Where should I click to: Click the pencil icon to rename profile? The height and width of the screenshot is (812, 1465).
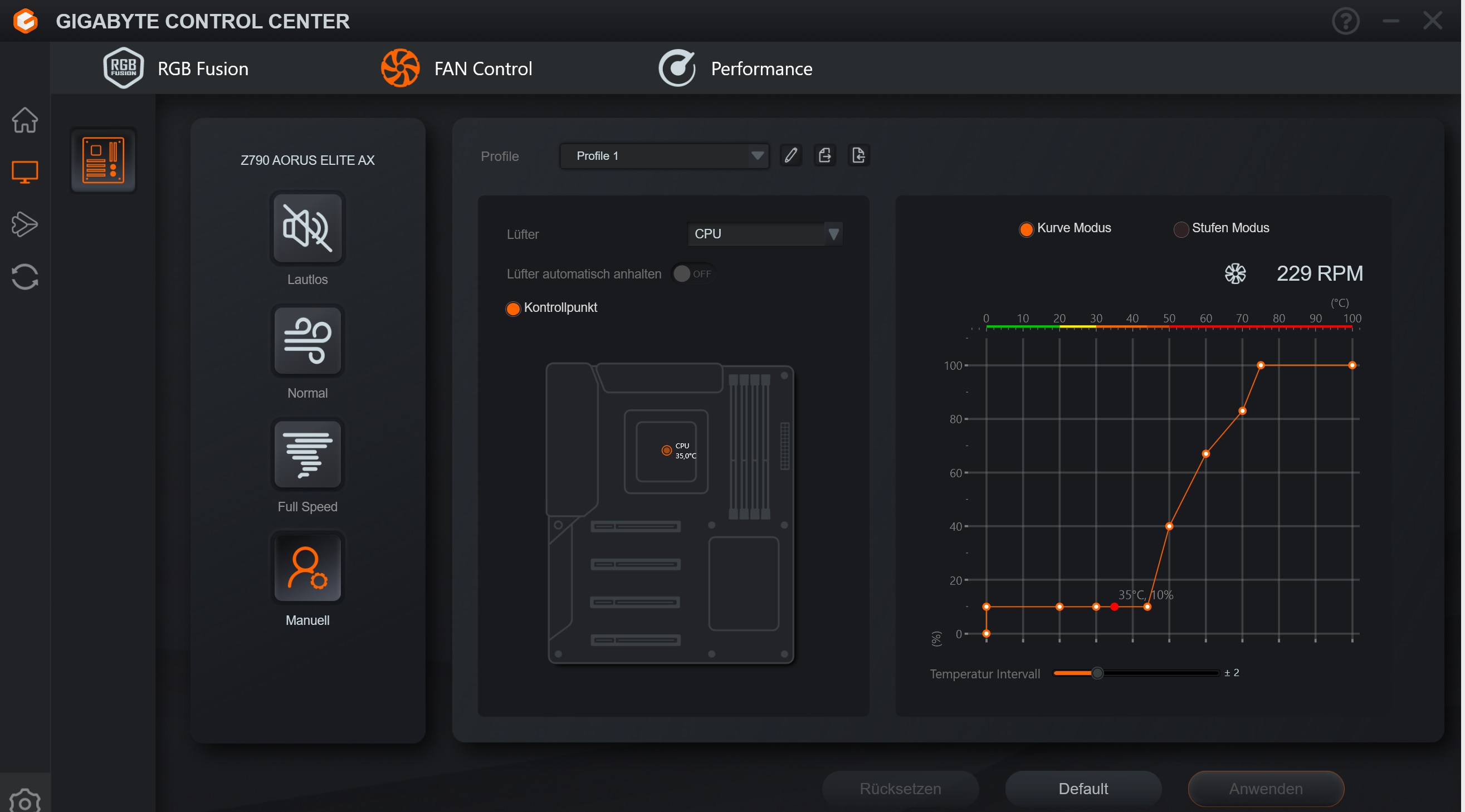pos(790,155)
